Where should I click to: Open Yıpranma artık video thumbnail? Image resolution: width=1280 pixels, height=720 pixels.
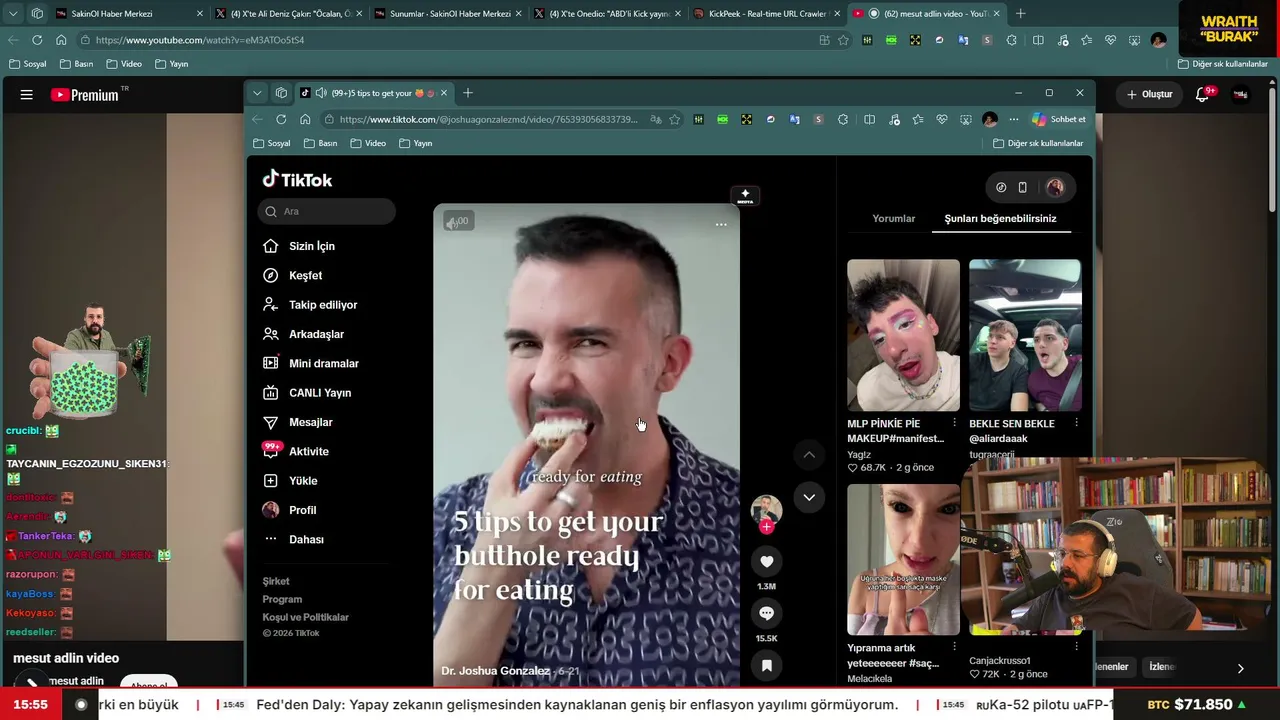tap(903, 560)
